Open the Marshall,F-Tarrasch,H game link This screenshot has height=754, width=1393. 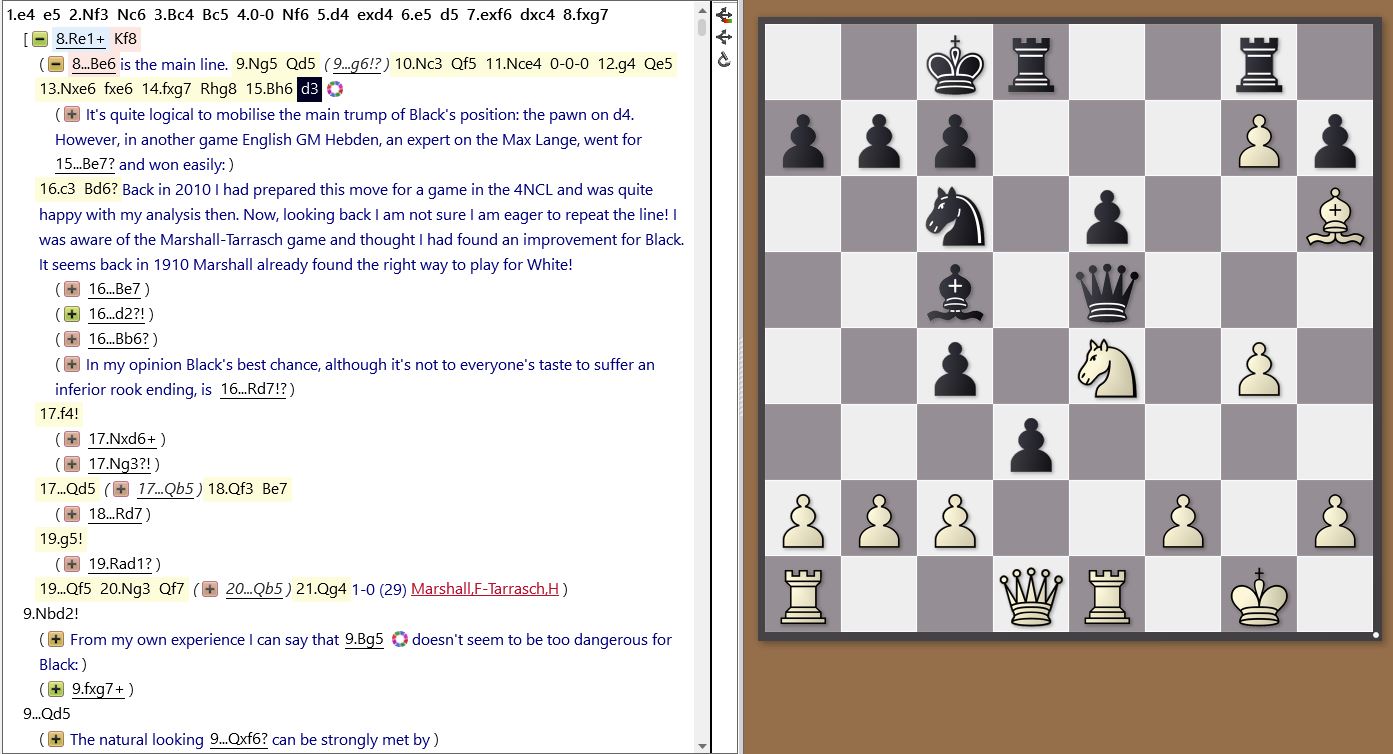[484, 589]
